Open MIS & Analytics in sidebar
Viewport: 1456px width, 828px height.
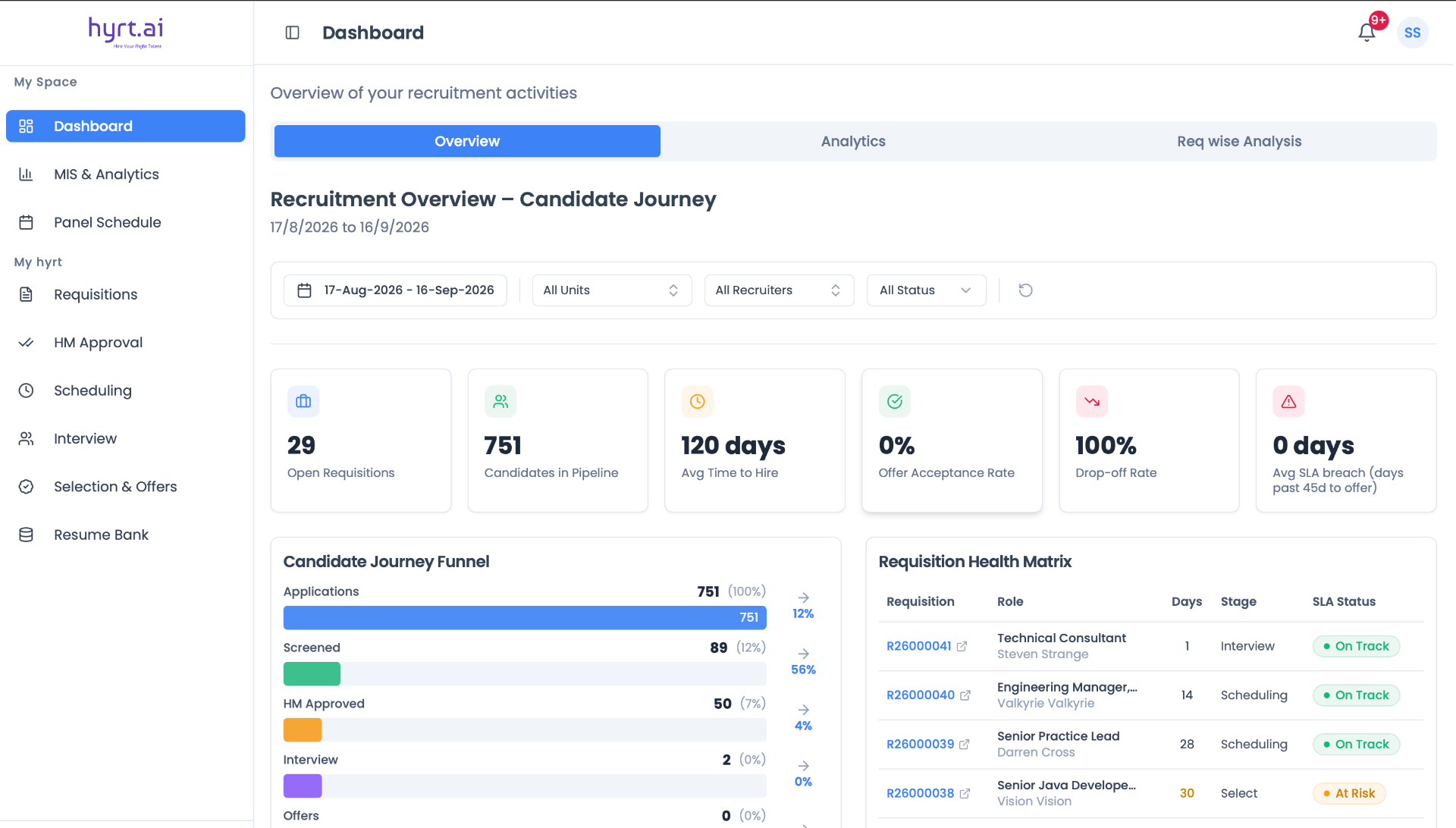125,174
